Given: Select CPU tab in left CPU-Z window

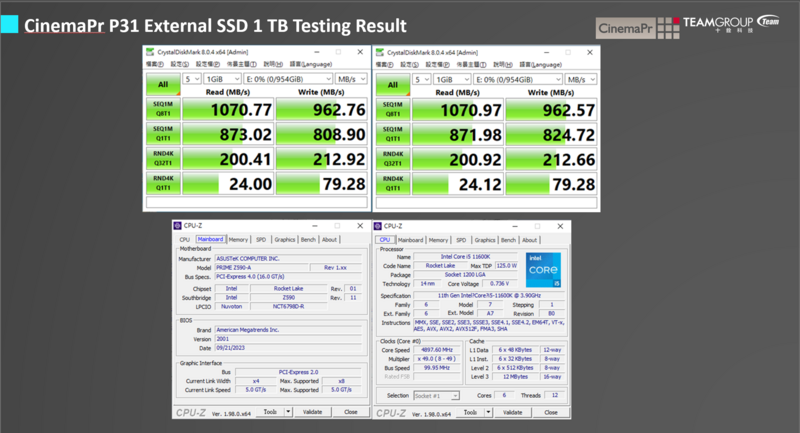Looking at the screenshot, I should point(184,239).
